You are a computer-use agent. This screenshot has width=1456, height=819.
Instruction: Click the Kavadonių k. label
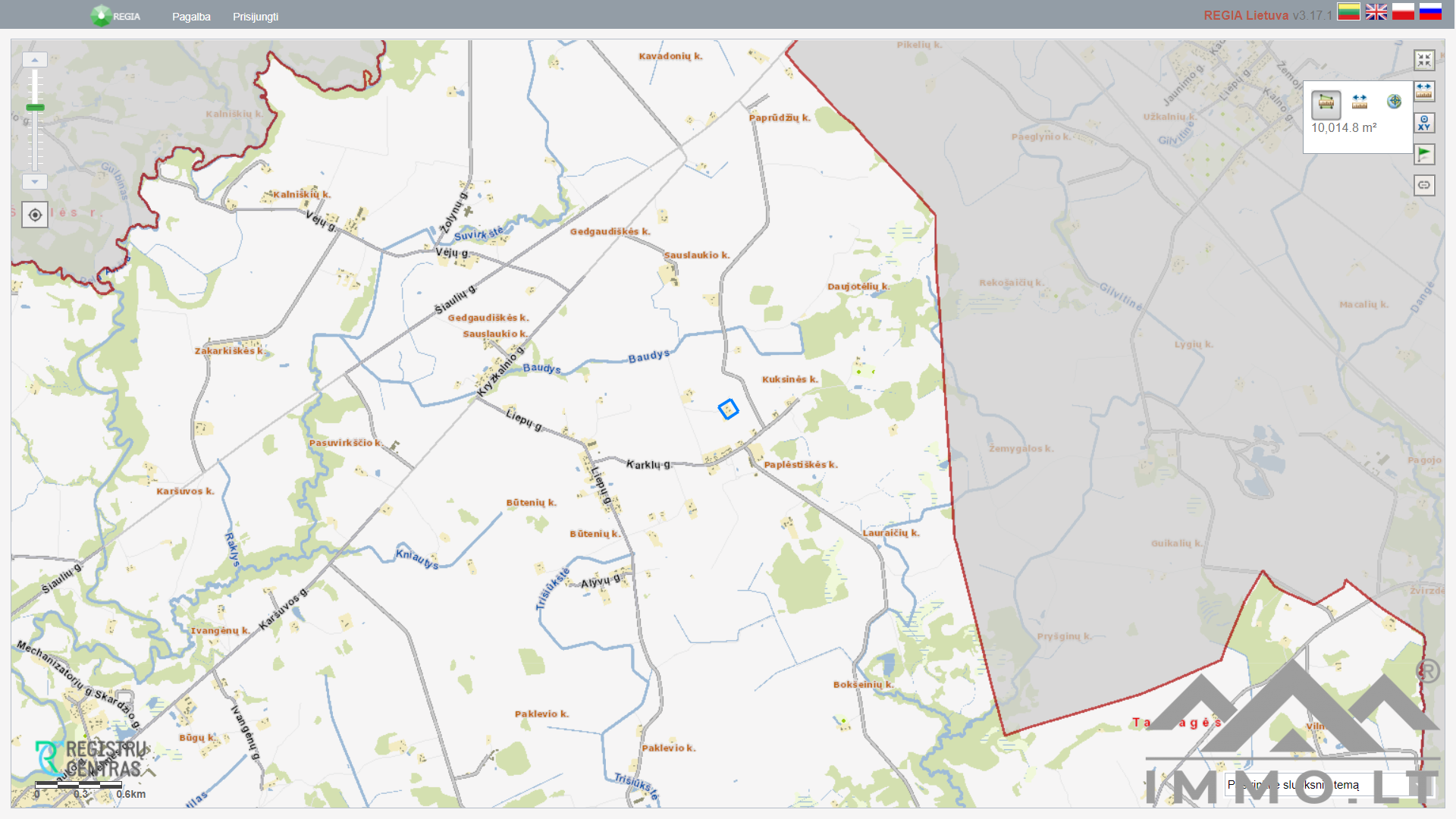point(670,56)
